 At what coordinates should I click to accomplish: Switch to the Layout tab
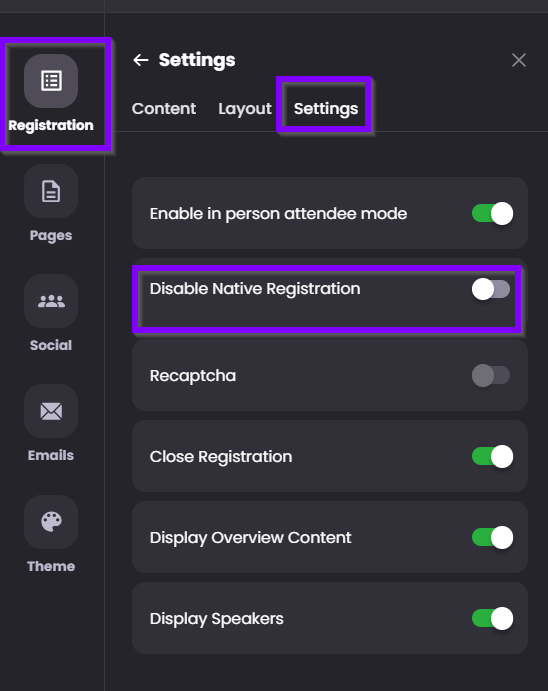(x=245, y=108)
